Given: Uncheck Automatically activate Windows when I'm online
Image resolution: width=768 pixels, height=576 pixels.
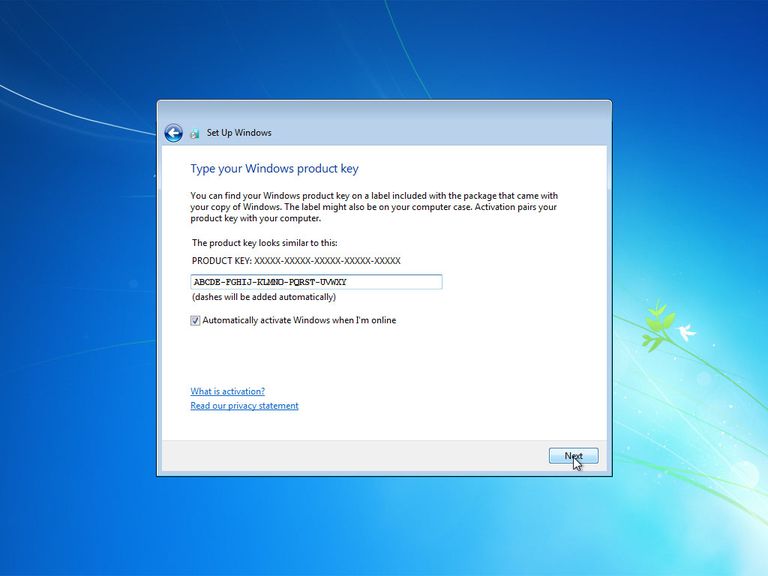Looking at the screenshot, I should click(195, 321).
